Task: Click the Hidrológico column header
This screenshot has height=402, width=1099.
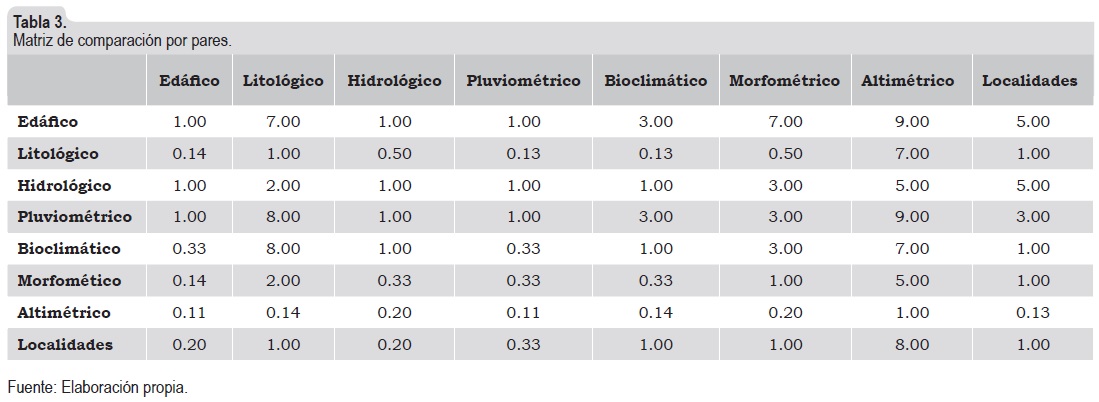Action: tap(394, 81)
